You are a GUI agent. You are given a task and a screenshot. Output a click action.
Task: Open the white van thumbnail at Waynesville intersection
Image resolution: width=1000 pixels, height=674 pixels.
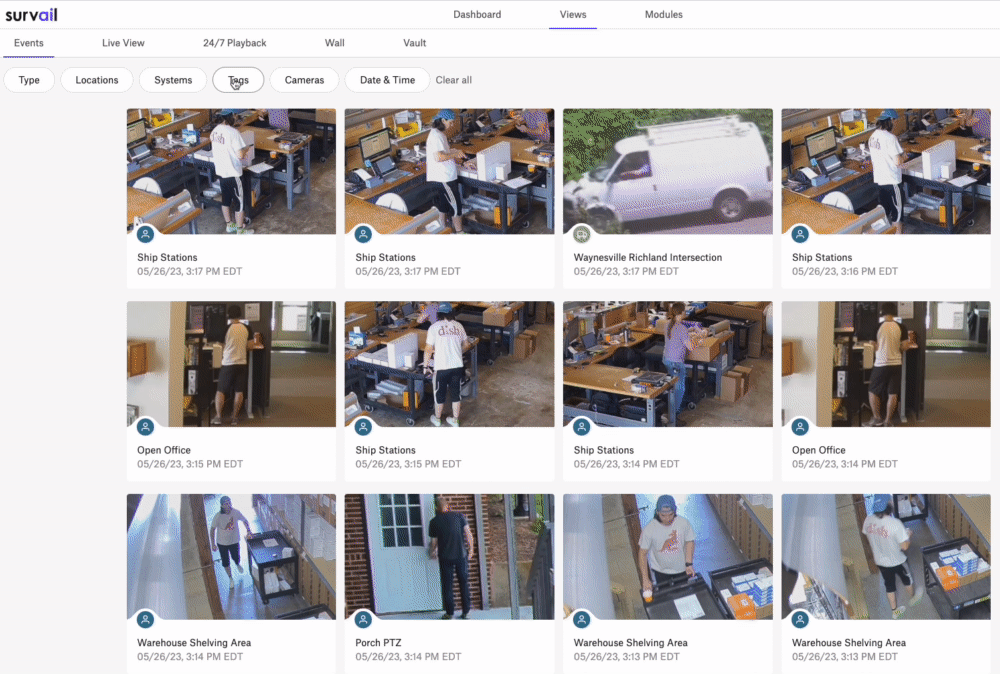pyautogui.click(x=668, y=171)
